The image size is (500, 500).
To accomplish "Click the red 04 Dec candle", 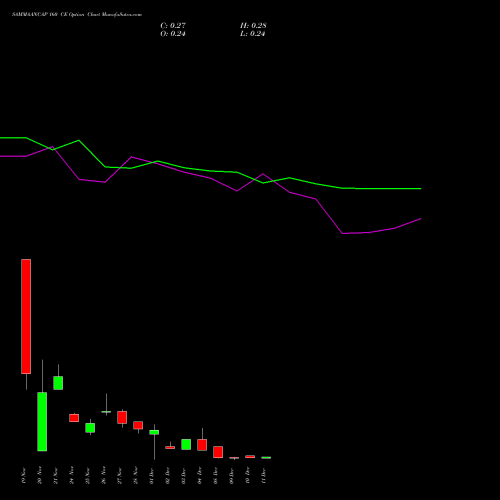I will (x=202, y=445).
